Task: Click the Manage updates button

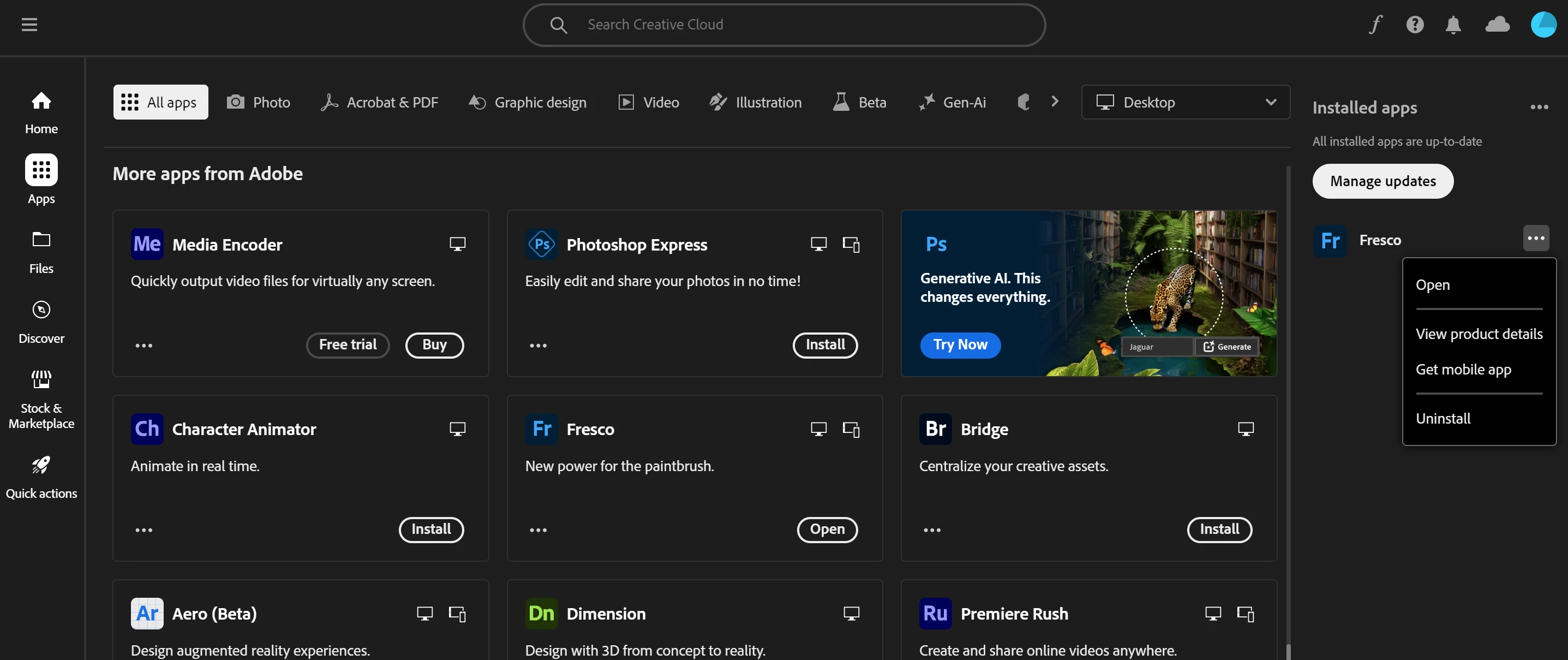Action: coord(1383,181)
